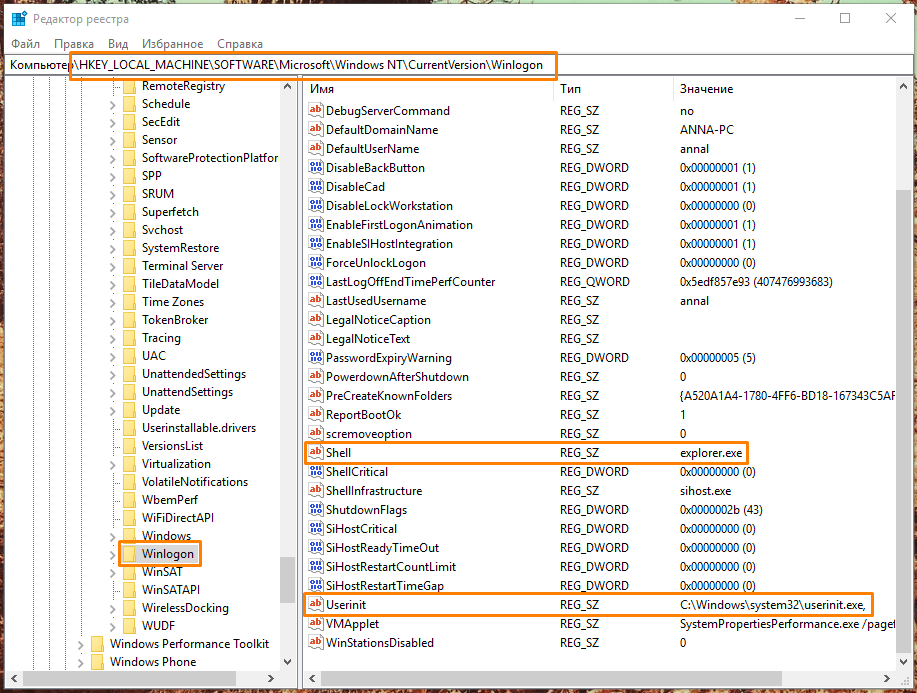The width and height of the screenshot is (917, 693).
Task: Expand the Winlogon key
Action: coord(112,555)
